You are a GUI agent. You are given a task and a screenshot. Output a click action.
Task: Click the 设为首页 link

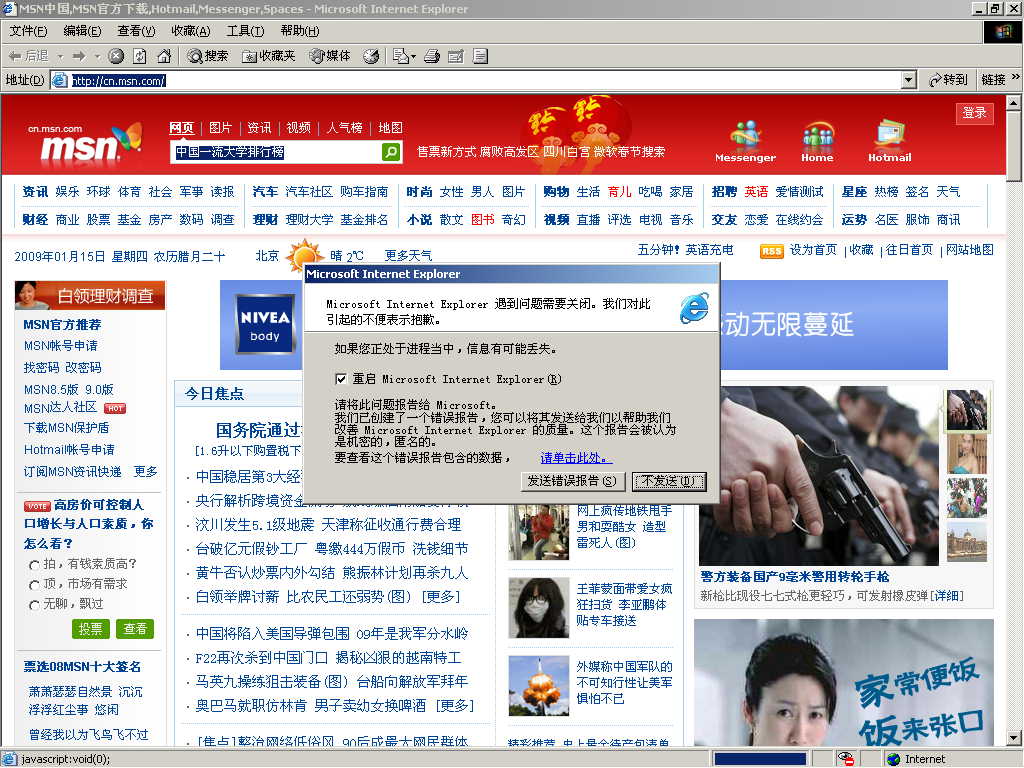(x=813, y=250)
